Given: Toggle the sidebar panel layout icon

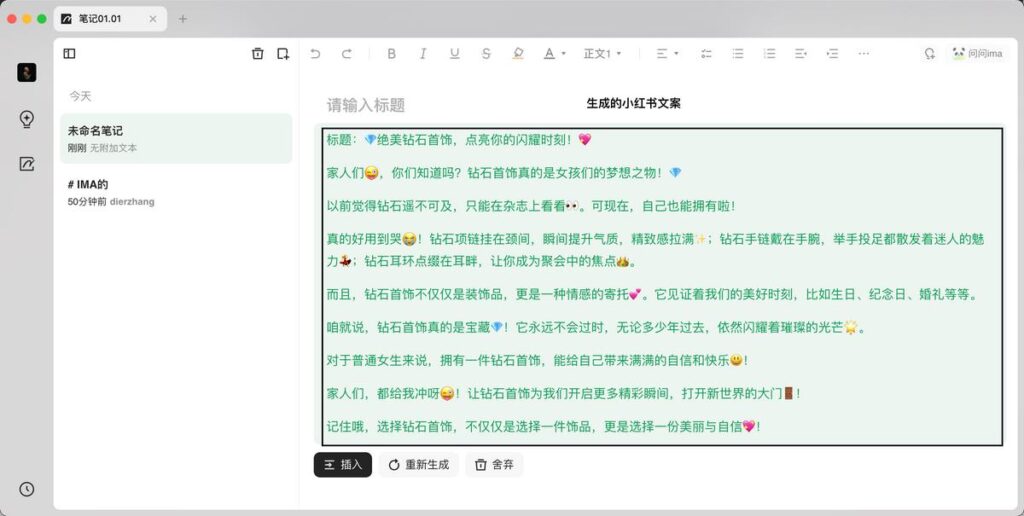Looking at the screenshot, I should [69, 54].
